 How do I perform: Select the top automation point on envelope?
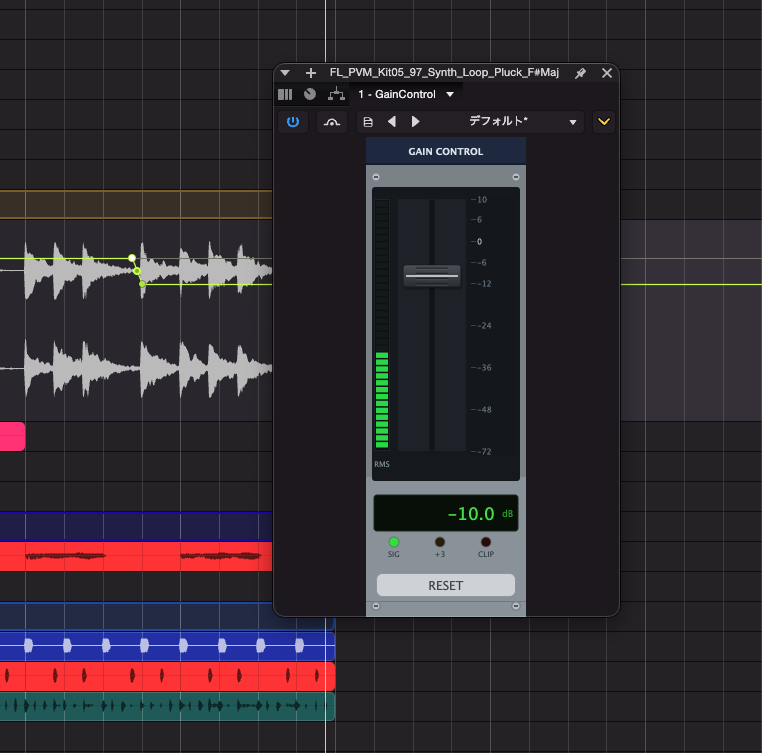click(132, 258)
